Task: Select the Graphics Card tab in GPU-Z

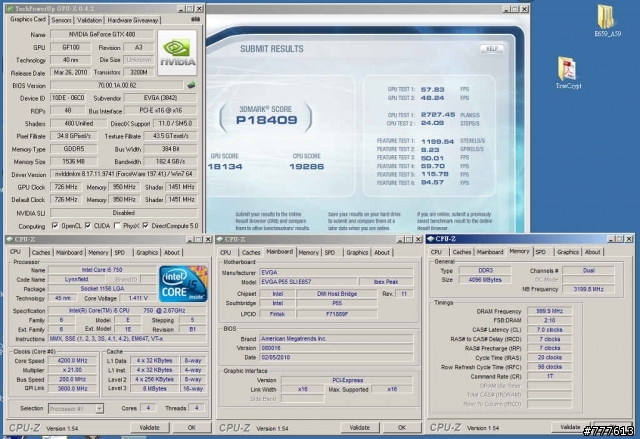Action: point(28,19)
